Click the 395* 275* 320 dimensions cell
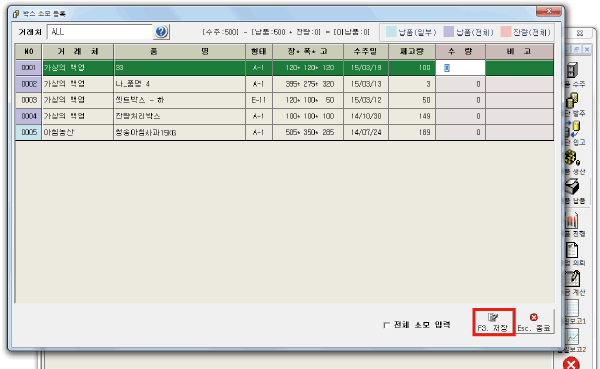Screen dimensions: 600x369 click(x=308, y=84)
